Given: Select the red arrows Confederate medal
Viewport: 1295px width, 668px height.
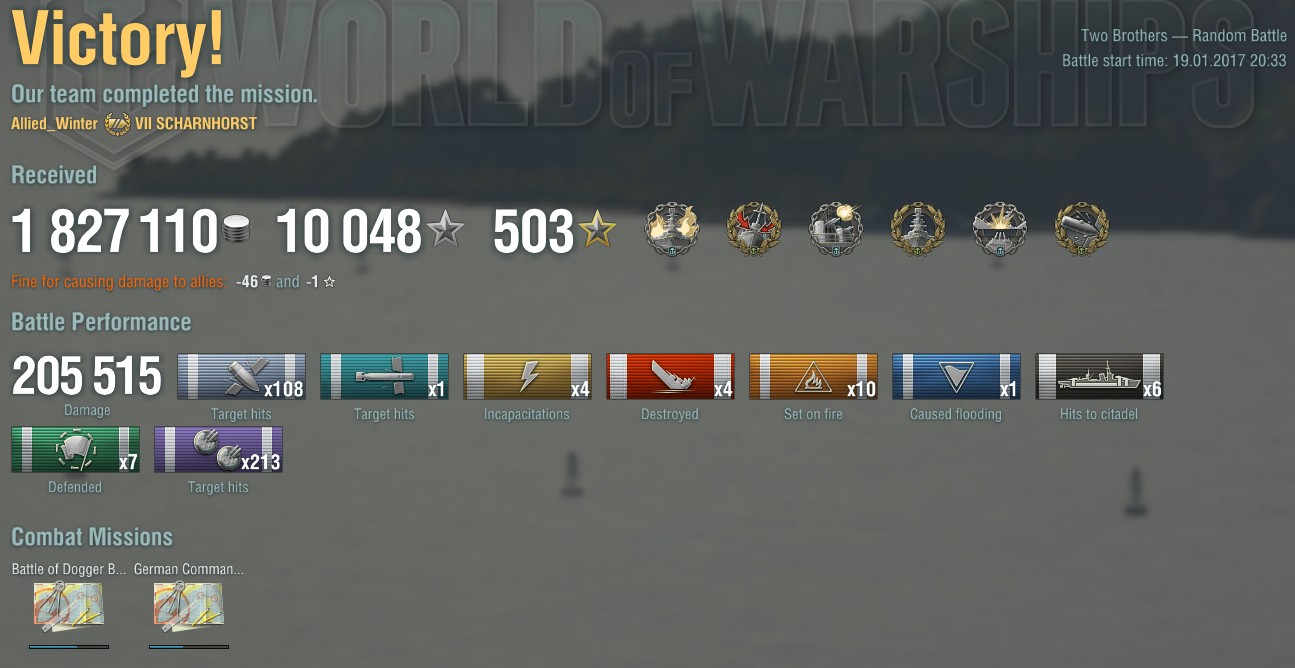Looking at the screenshot, I should [x=754, y=230].
